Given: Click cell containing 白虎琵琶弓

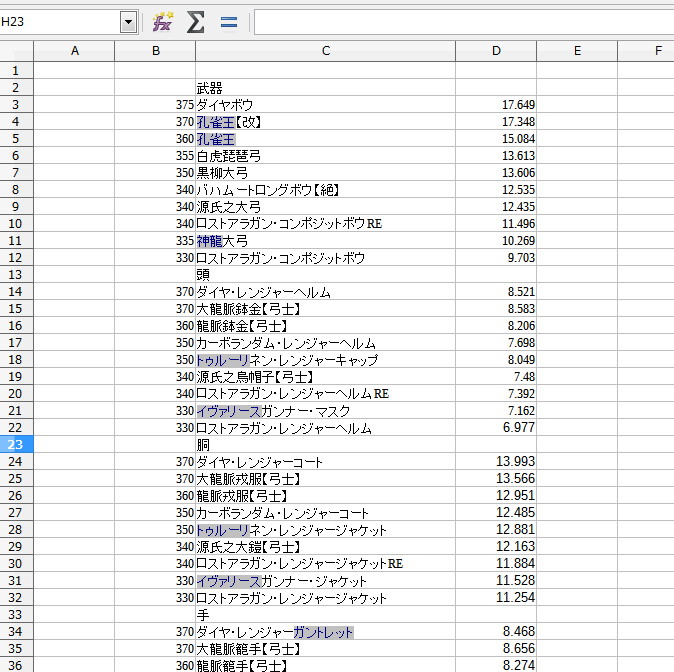Looking at the screenshot, I should pos(325,156).
